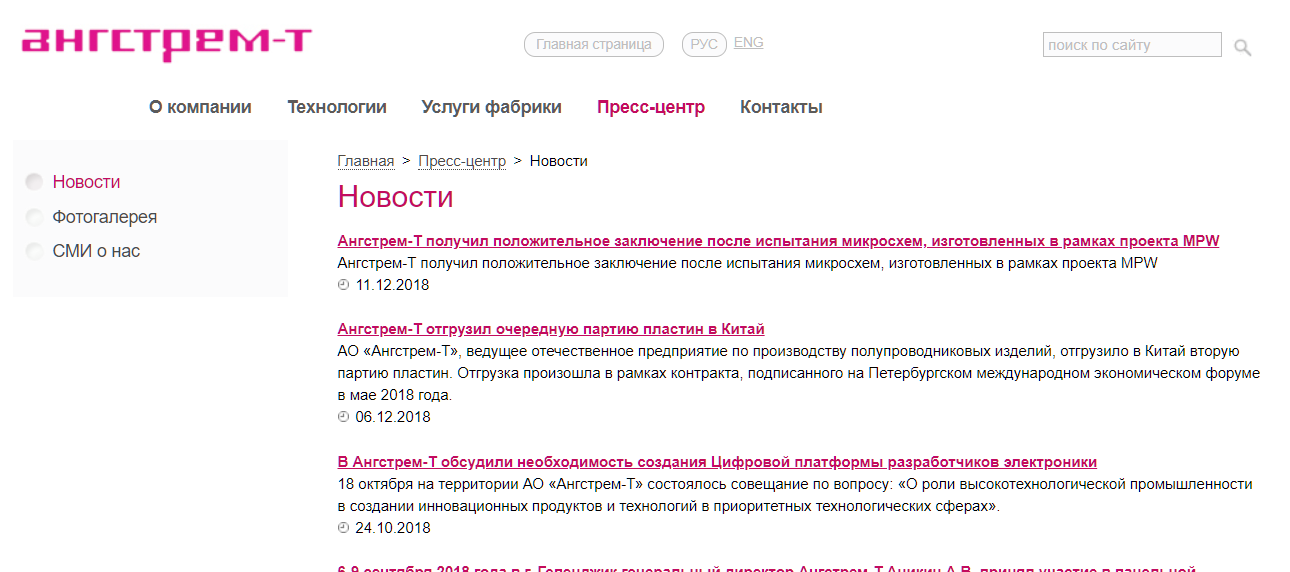The image size is (1290, 572).
Task: Click the summary beginning АО «Ангстрем-Т», ведущее
Action: click(x=799, y=373)
